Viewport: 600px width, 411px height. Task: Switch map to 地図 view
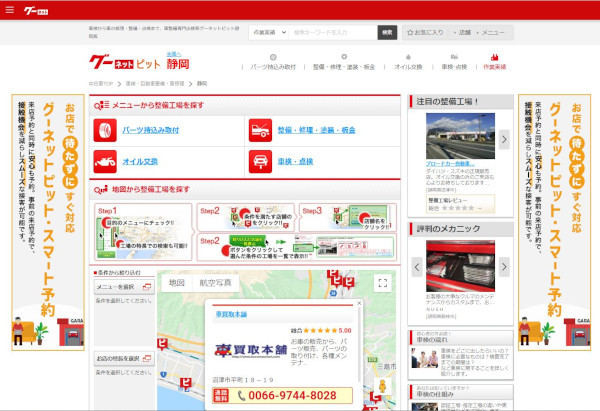(x=176, y=283)
